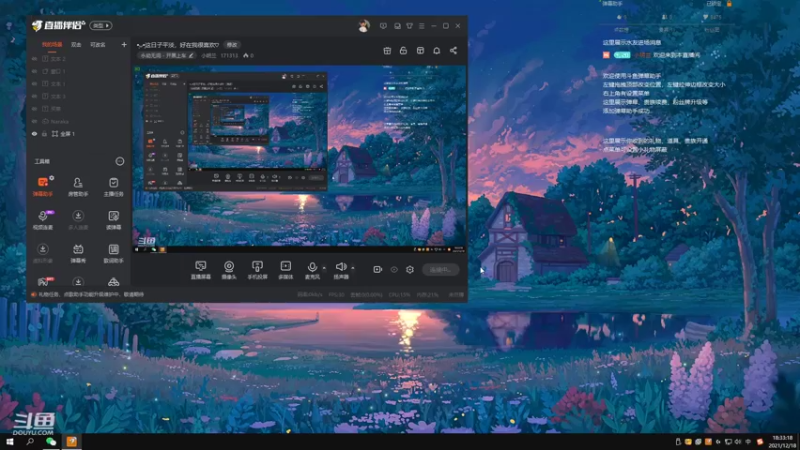This screenshot has height=450, width=800.
Task: Click the record video icon in bottom toolbar
Action: coord(377,269)
